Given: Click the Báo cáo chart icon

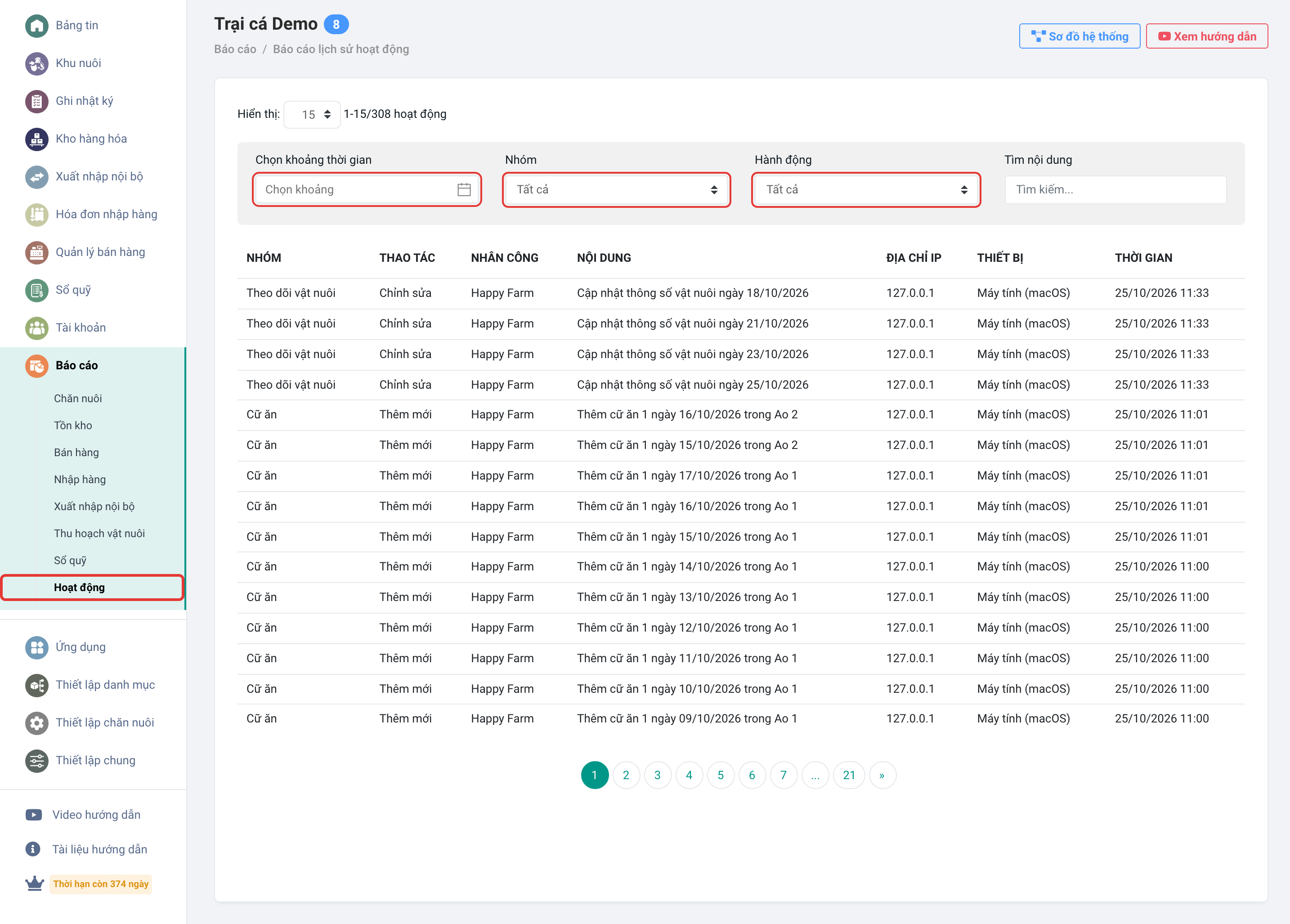Looking at the screenshot, I should coord(36,366).
